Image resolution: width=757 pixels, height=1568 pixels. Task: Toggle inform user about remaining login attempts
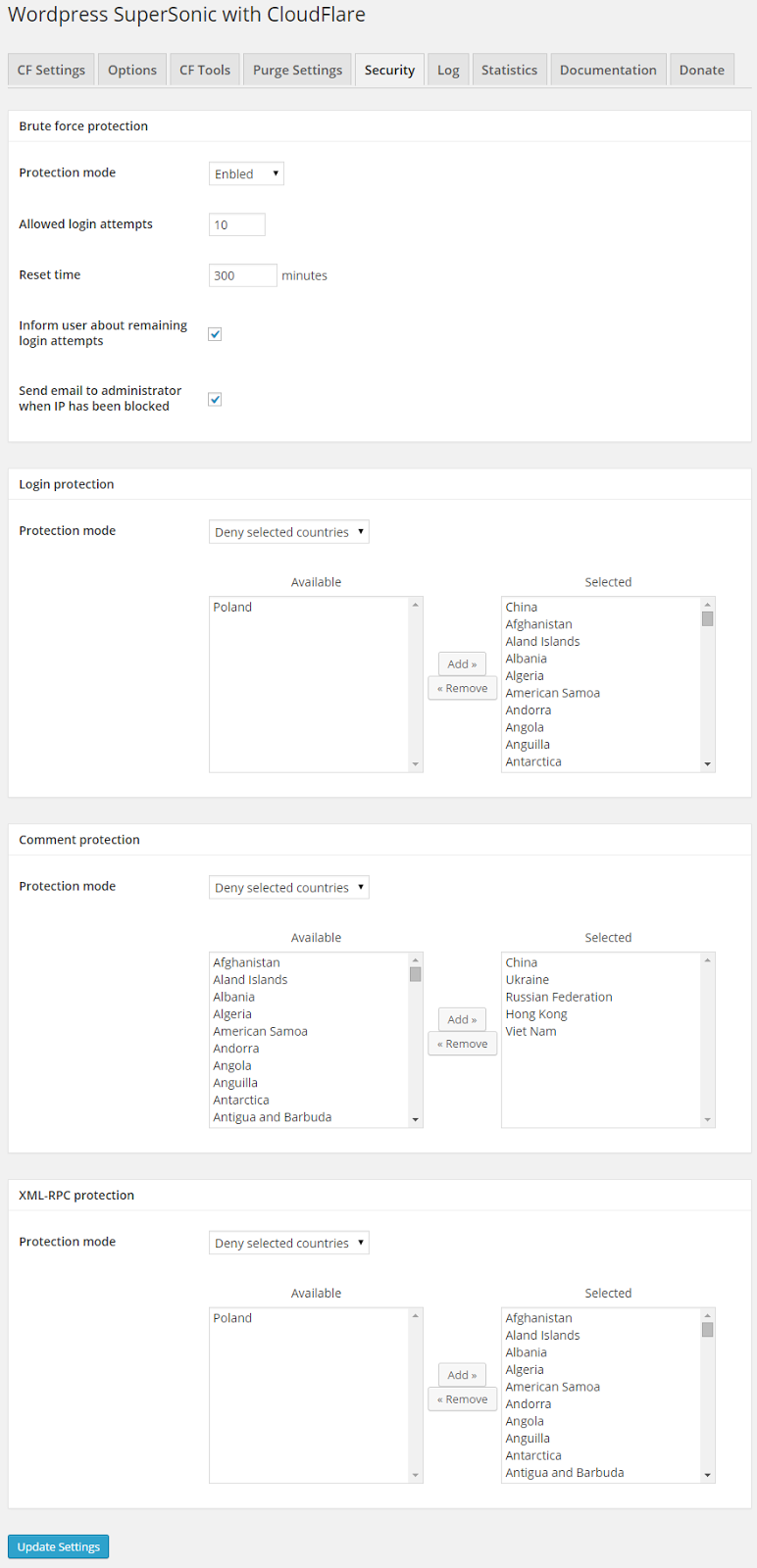pyautogui.click(x=215, y=334)
